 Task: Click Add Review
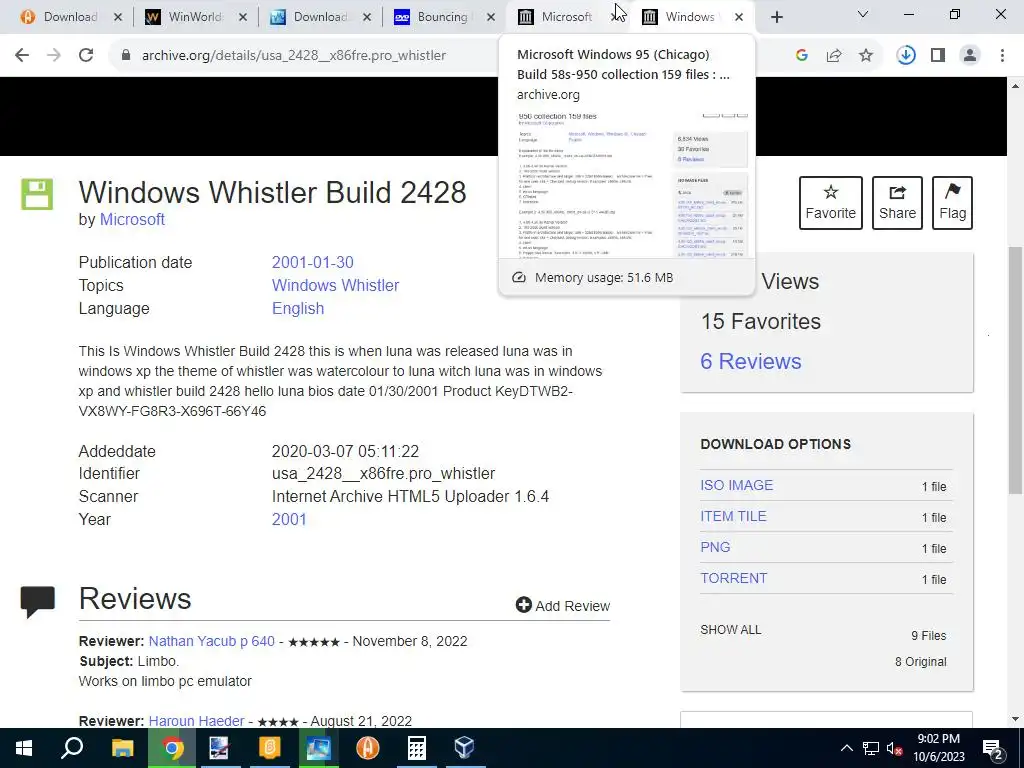click(563, 605)
